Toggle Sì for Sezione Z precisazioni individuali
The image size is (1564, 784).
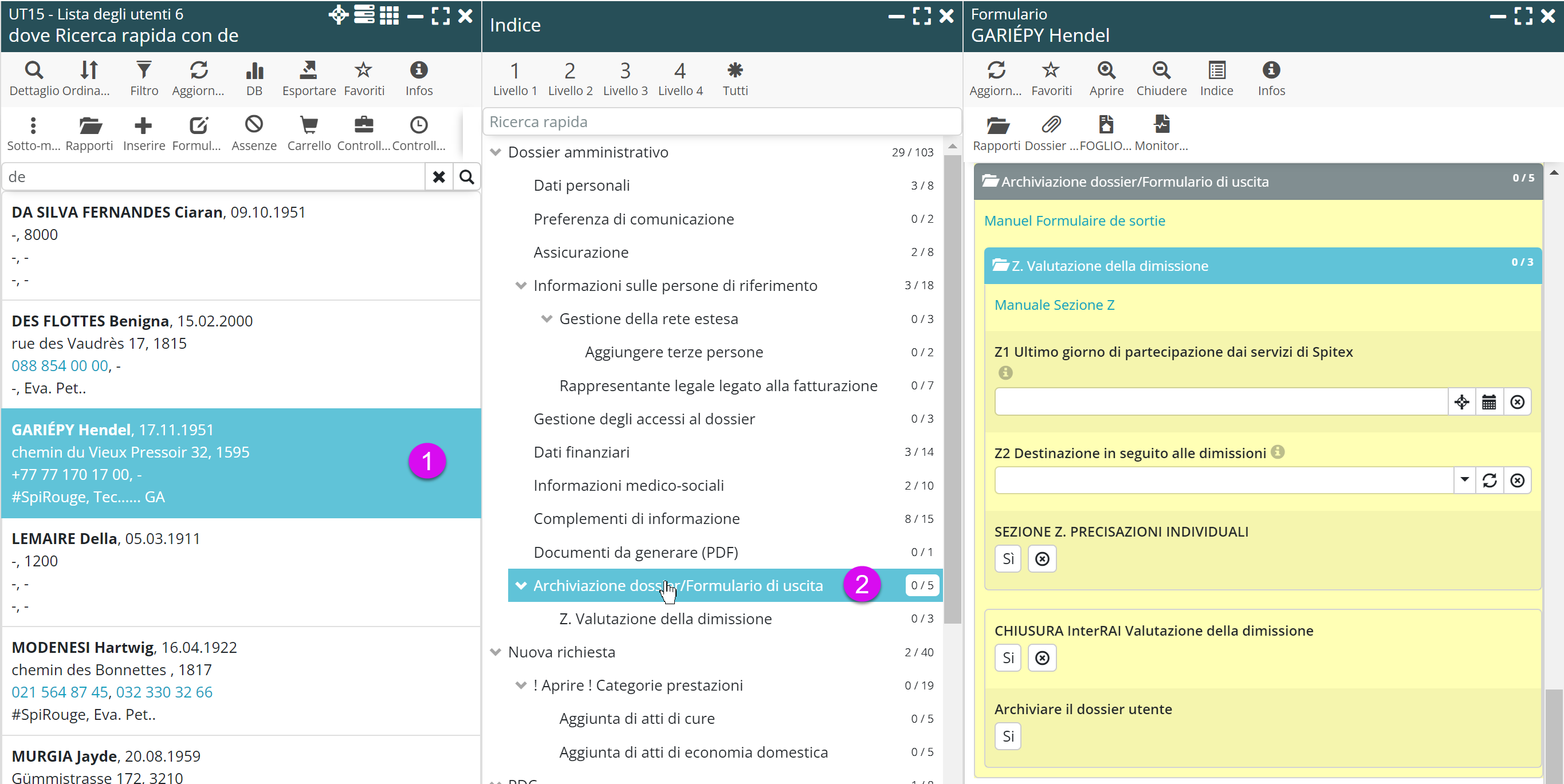pos(1008,559)
